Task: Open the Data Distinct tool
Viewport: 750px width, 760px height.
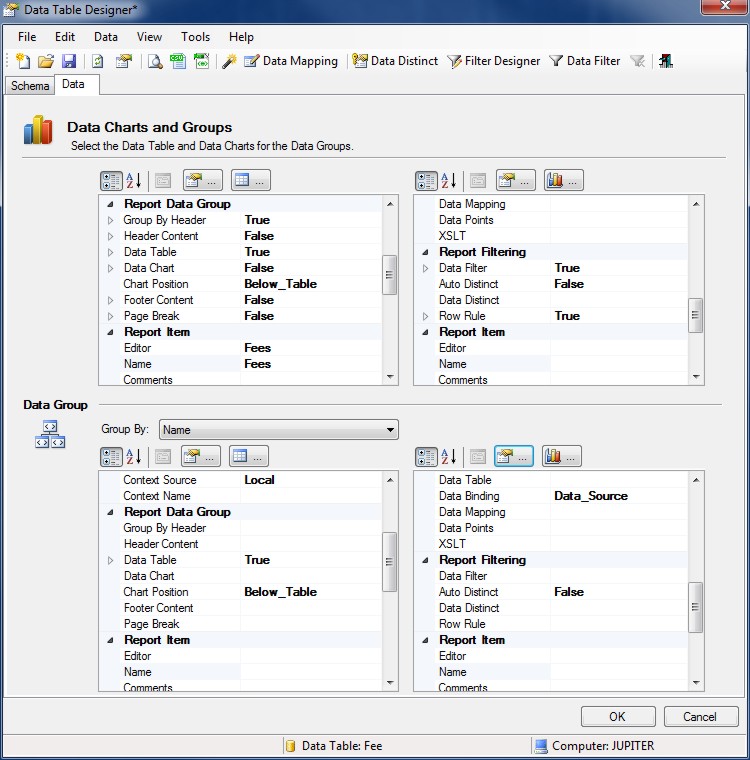Action: [x=395, y=61]
